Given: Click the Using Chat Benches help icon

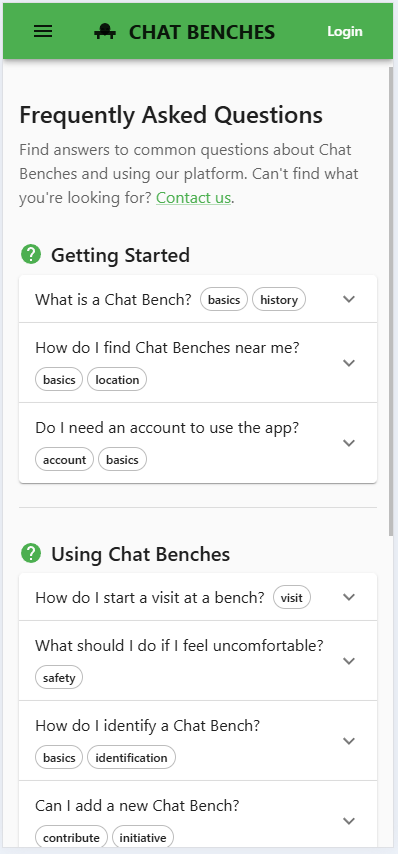Looking at the screenshot, I should coord(31,553).
